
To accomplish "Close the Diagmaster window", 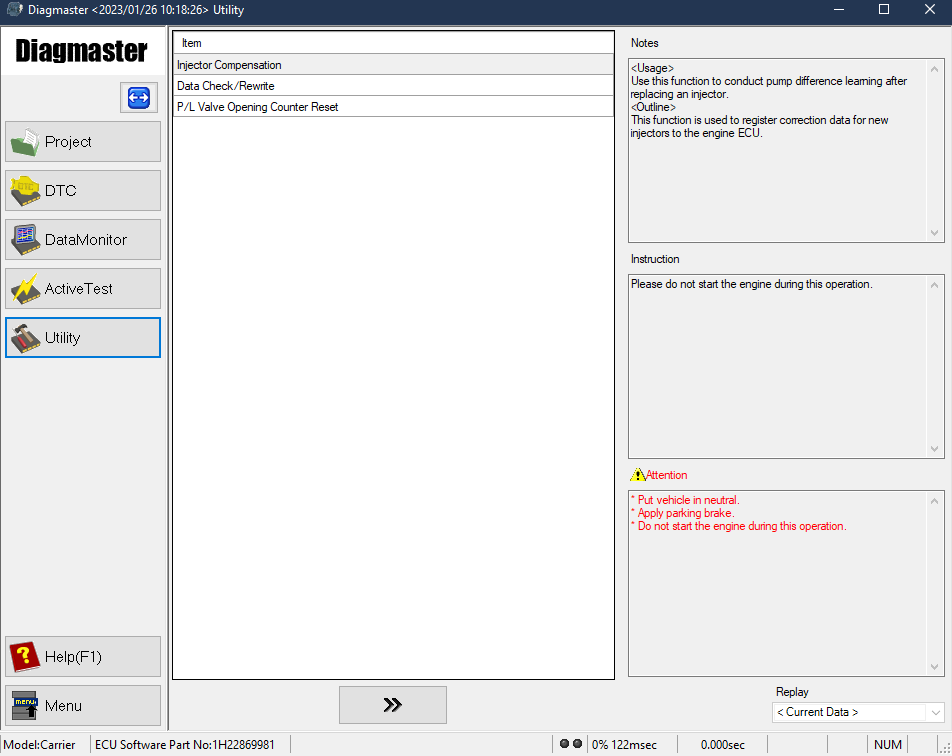I will coord(930,10).
